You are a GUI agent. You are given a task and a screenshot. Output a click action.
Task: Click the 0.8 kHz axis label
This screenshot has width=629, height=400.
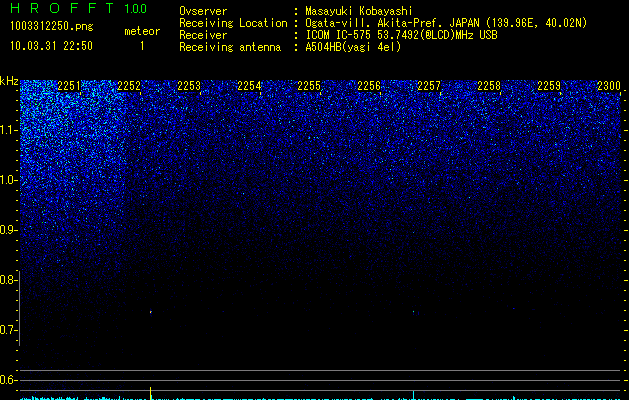pyautogui.click(x=8, y=280)
